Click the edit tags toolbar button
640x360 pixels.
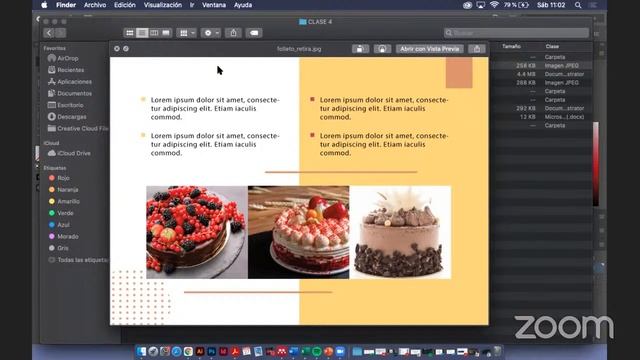click(254, 33)
